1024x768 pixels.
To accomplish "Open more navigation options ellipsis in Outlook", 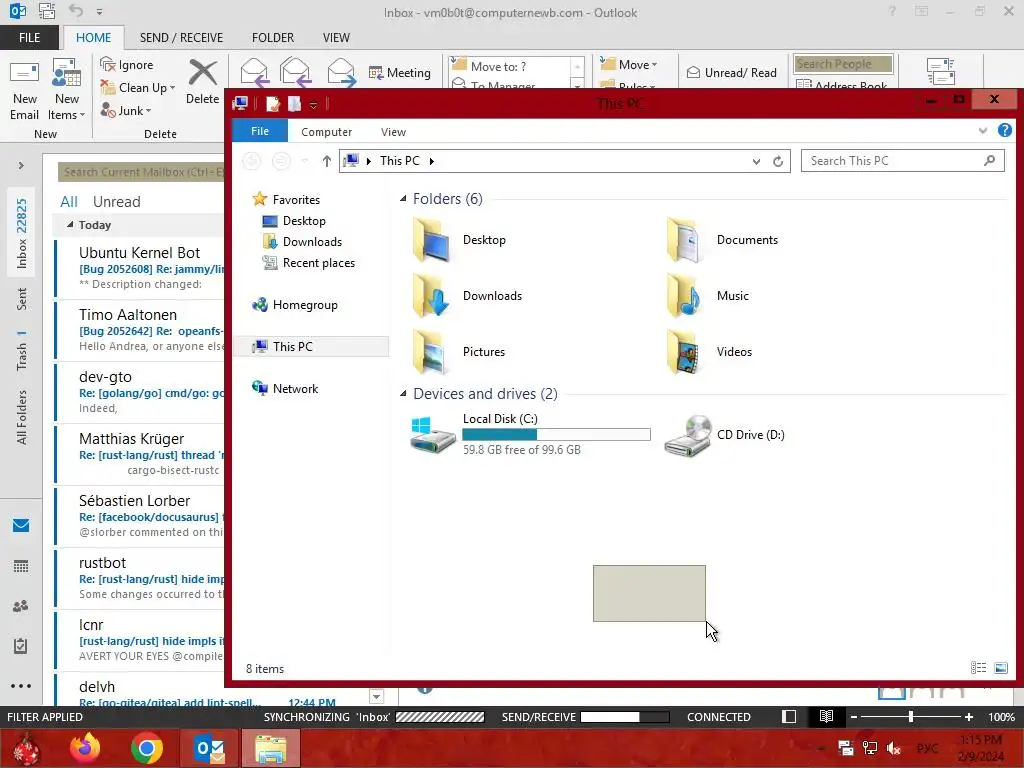I will click(21, 686).
